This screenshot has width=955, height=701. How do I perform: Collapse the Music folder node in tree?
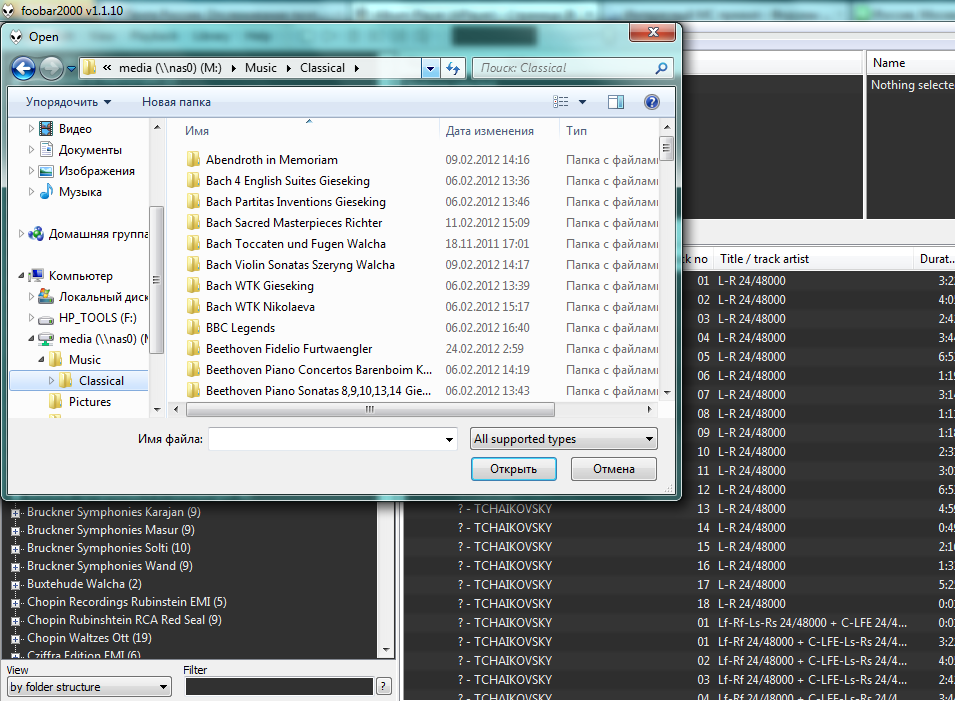tap(41, 360)
